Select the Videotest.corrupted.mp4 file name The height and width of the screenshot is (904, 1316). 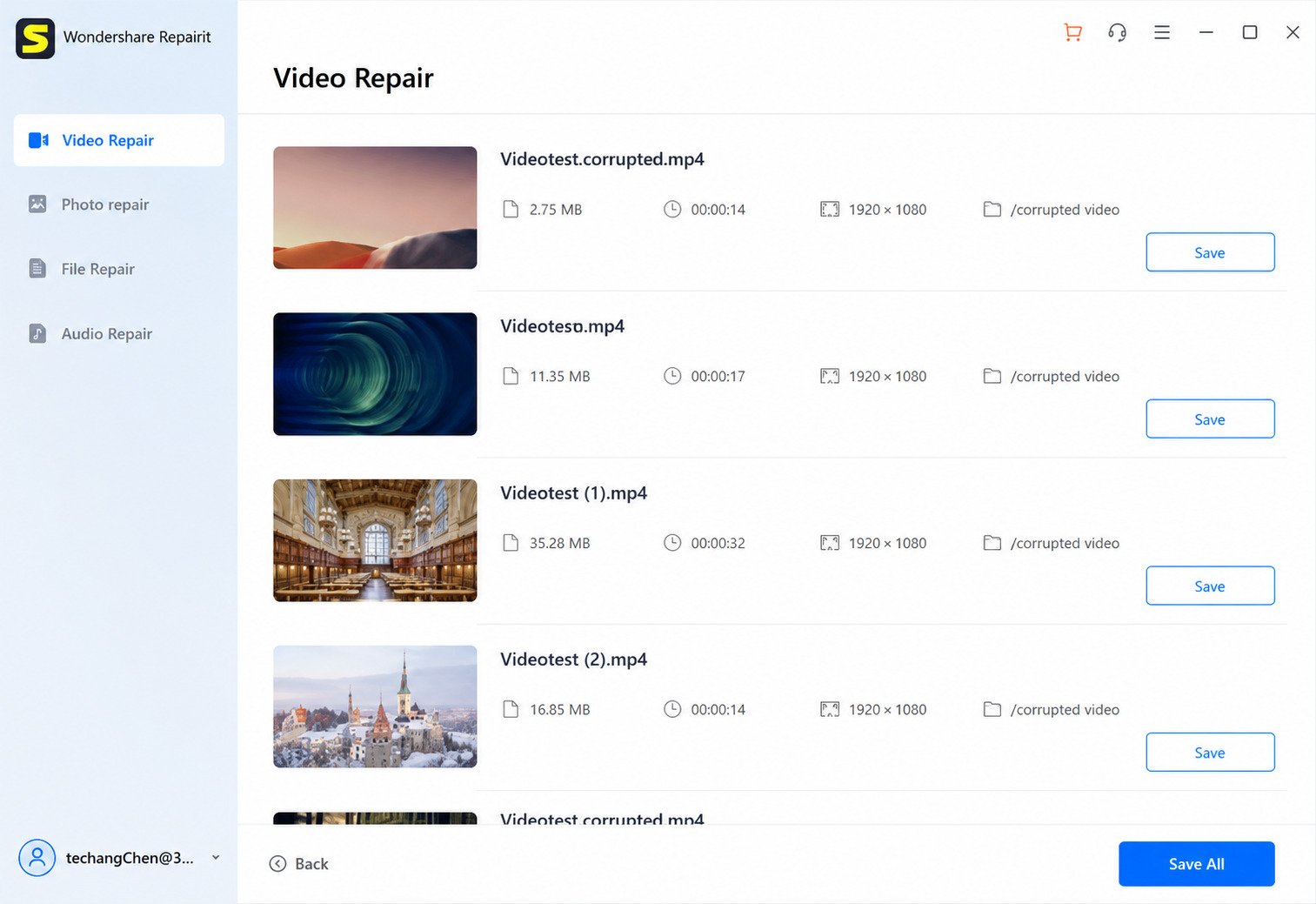pos(602,159)
